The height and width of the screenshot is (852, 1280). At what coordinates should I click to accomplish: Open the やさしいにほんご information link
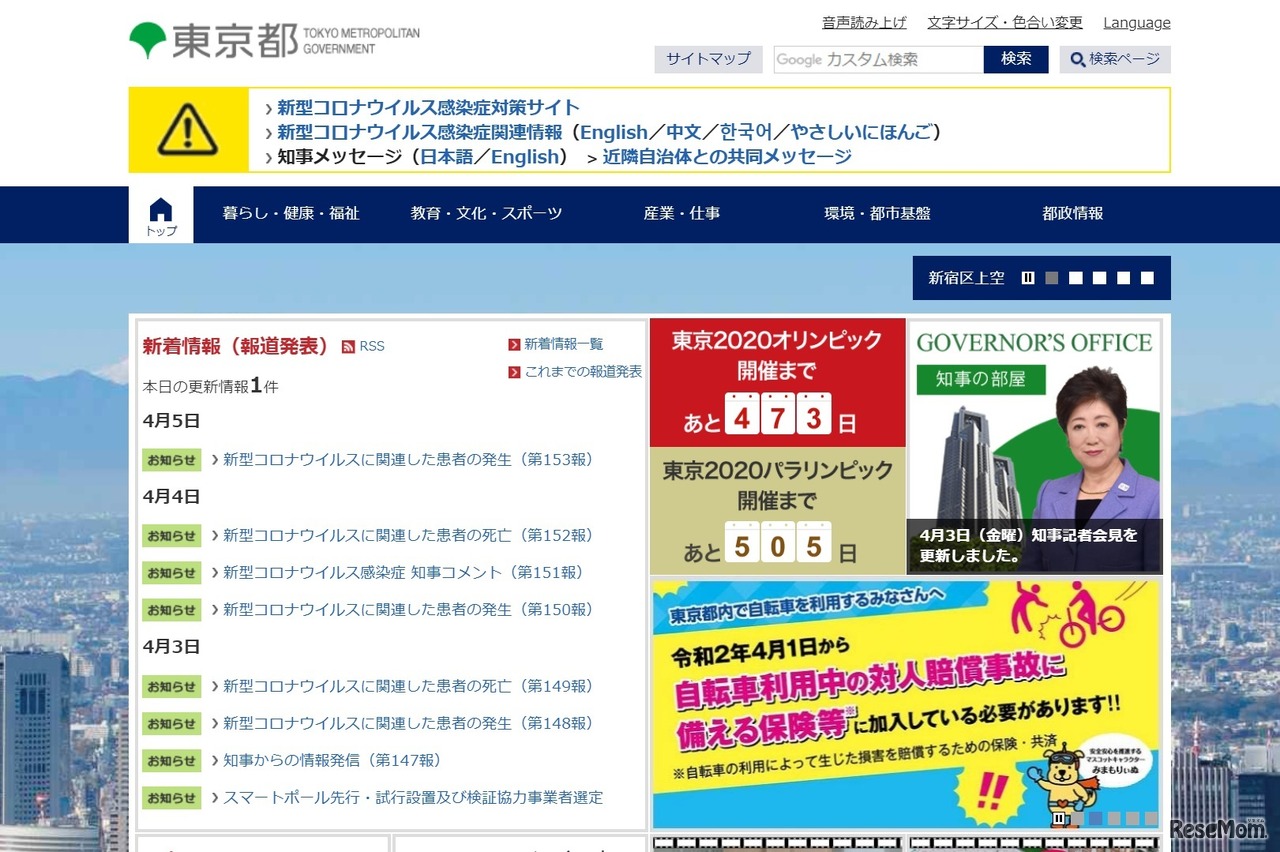(x=861, y=132)
